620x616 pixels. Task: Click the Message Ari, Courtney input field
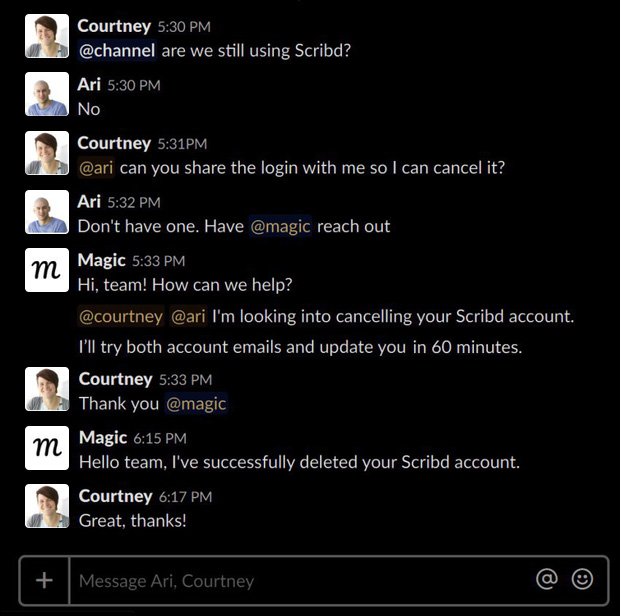pos(301,580)
